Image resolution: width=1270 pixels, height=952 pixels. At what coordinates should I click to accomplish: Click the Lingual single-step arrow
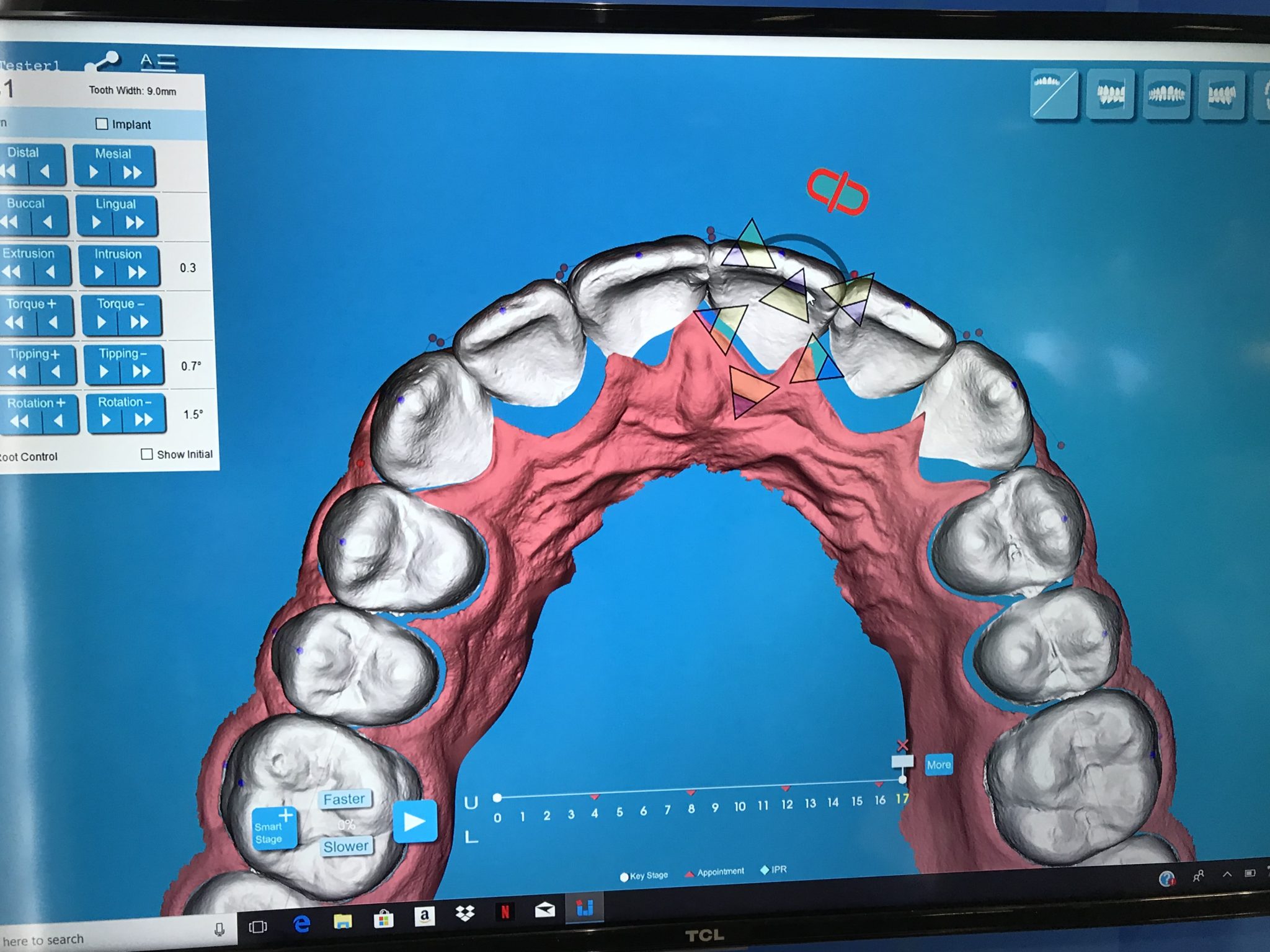click(x=96, y=223)
